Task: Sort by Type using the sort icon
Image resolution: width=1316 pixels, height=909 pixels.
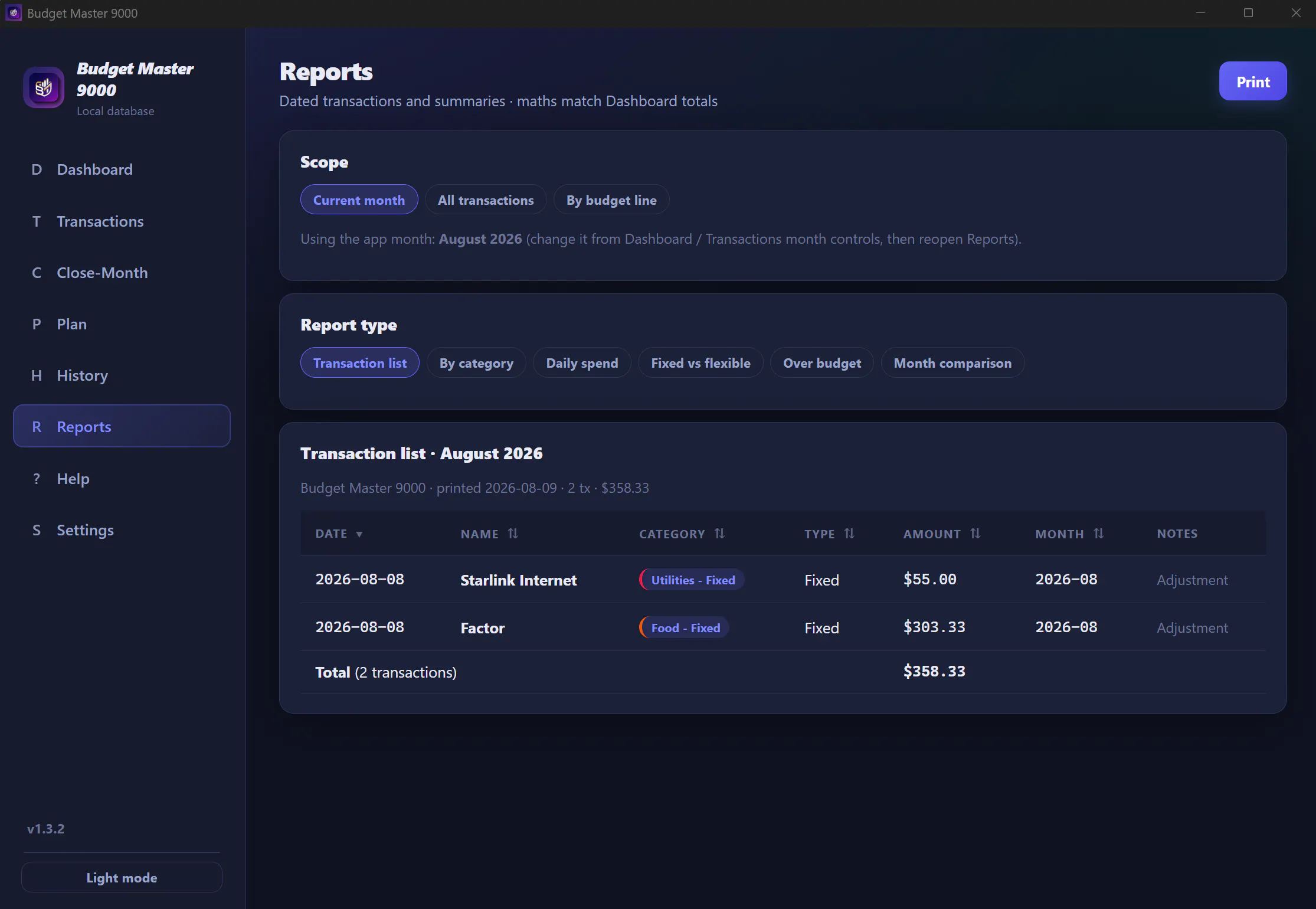Action: (x=849, y=534)
